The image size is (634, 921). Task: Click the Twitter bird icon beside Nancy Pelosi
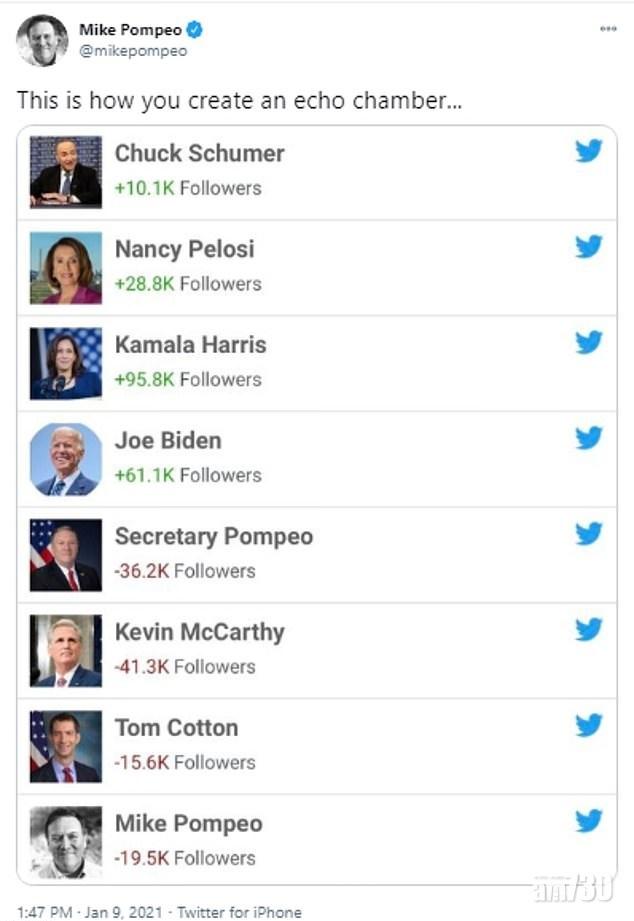tap(589, 247)
